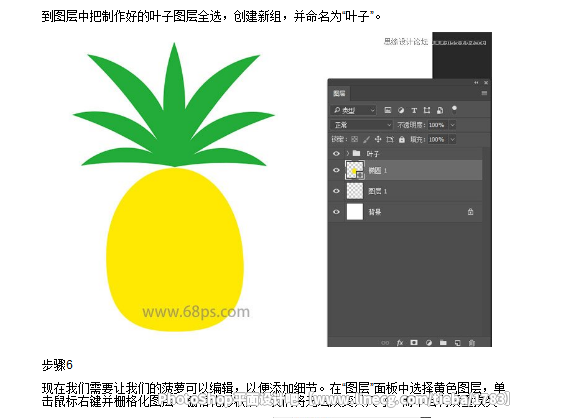Click the shape layer filter icon
The height and width of the screenshot is (418, 566).
(x=427, y=110)
